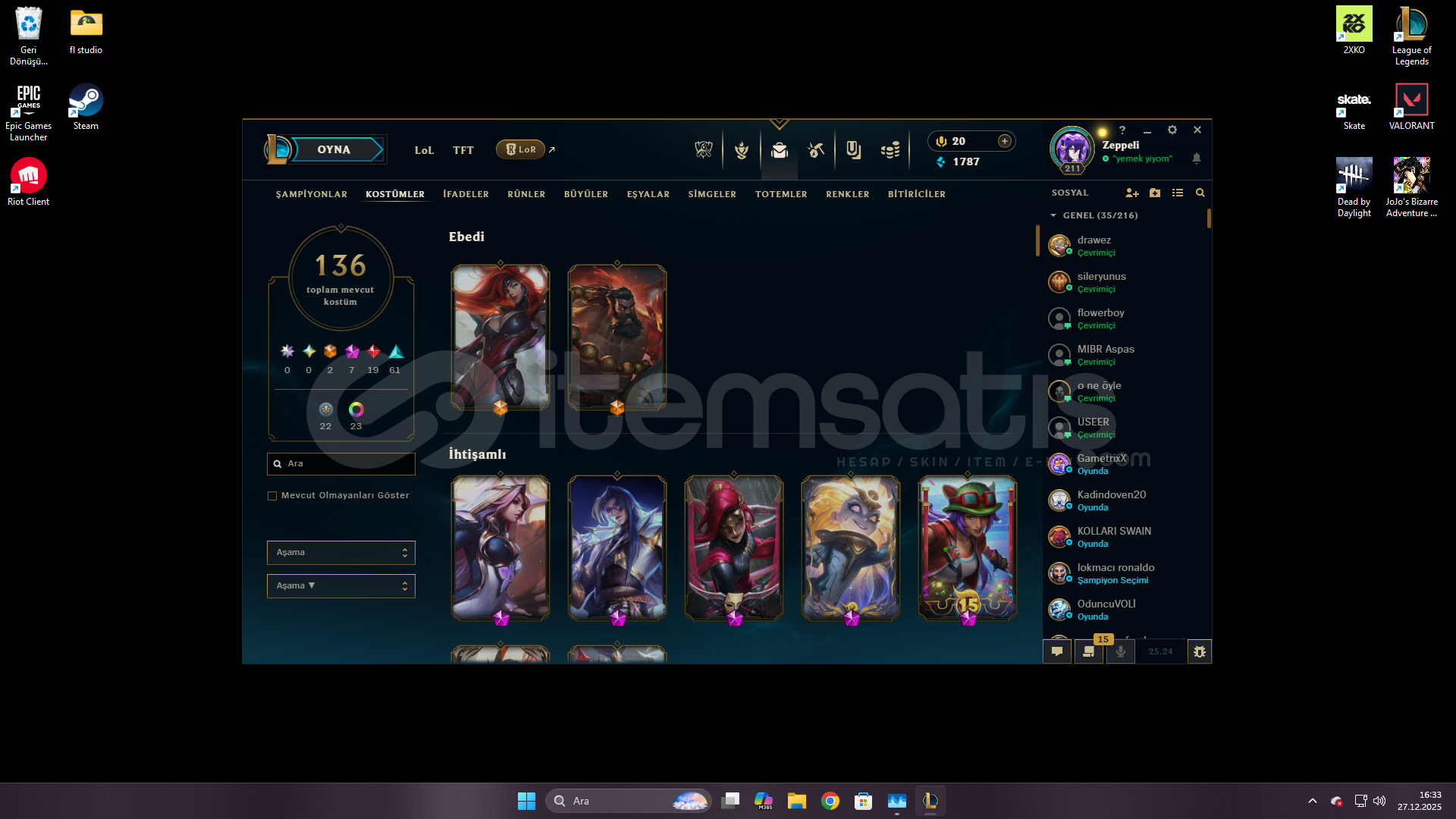Click add friend icon in social panel
Image resolution: width=1456 pixels, height=819 pixels.
(x=1131, y=193)
